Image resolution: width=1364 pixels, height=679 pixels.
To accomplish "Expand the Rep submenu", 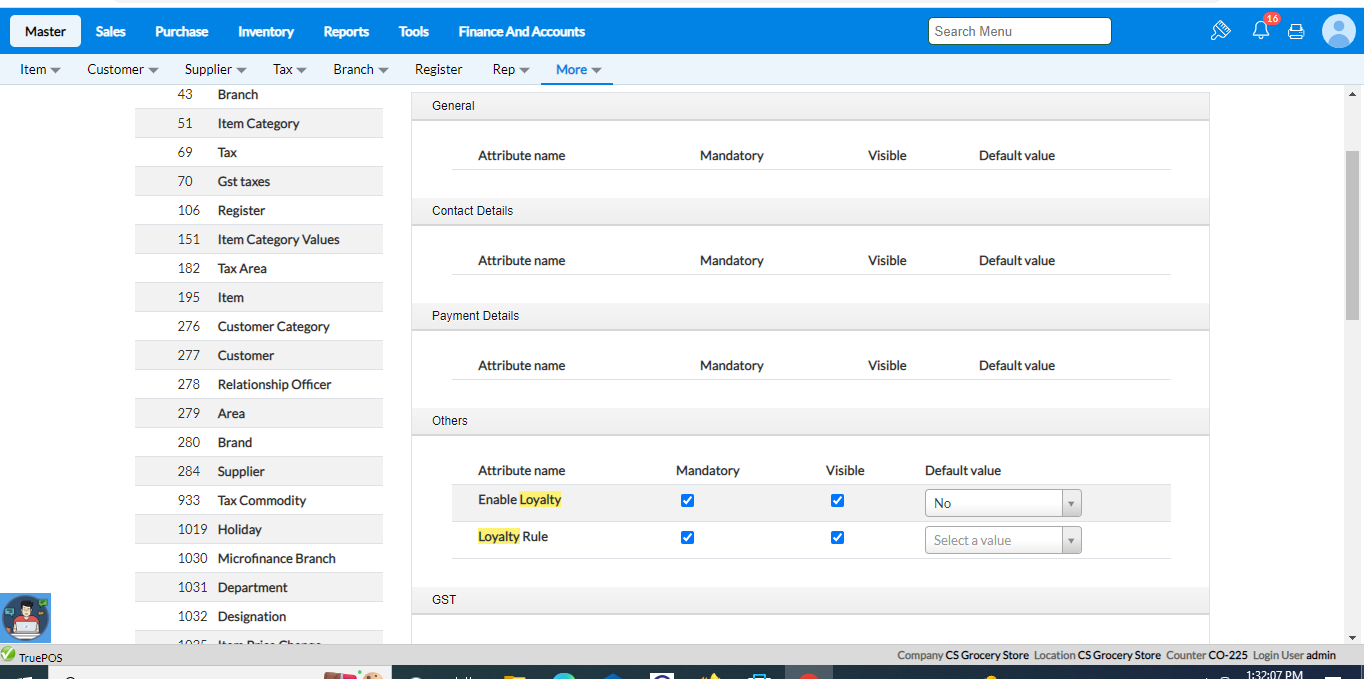I will (511, 69).
